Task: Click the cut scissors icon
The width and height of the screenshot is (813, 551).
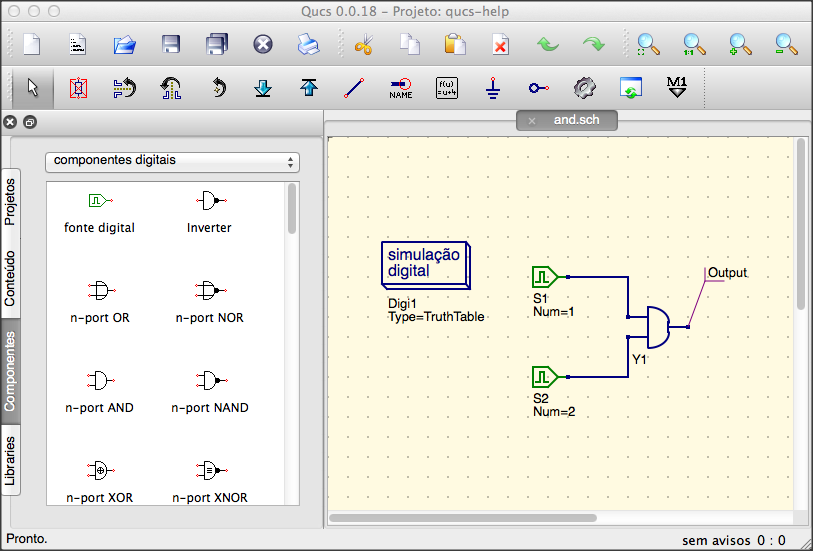Action: [364, 44]
